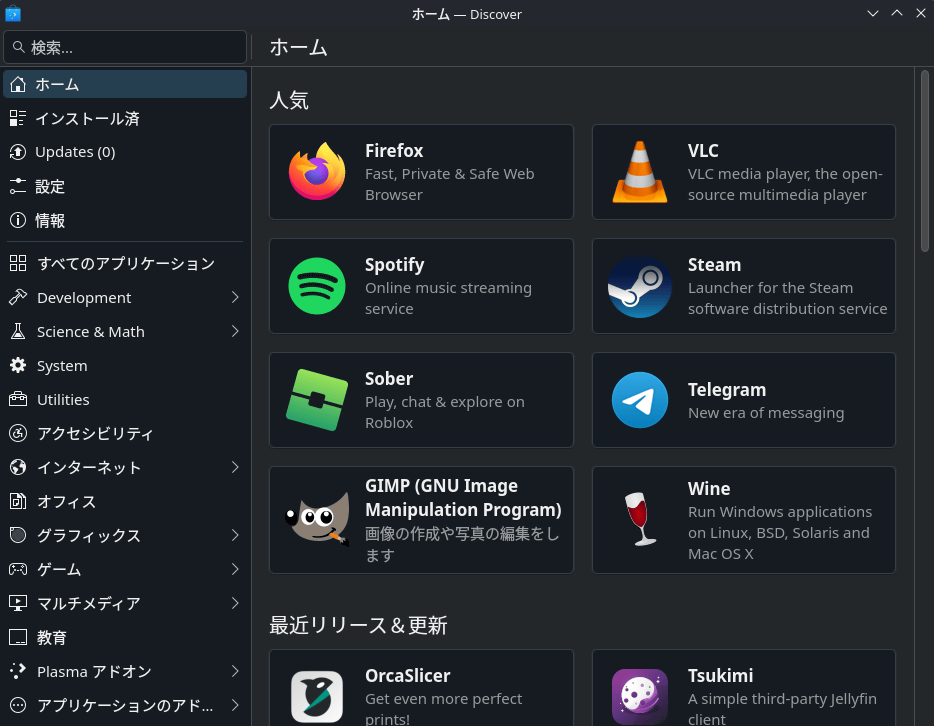Click the Updates arrow icon
Viewport: 934px width, 726px height.
point(18,152)
